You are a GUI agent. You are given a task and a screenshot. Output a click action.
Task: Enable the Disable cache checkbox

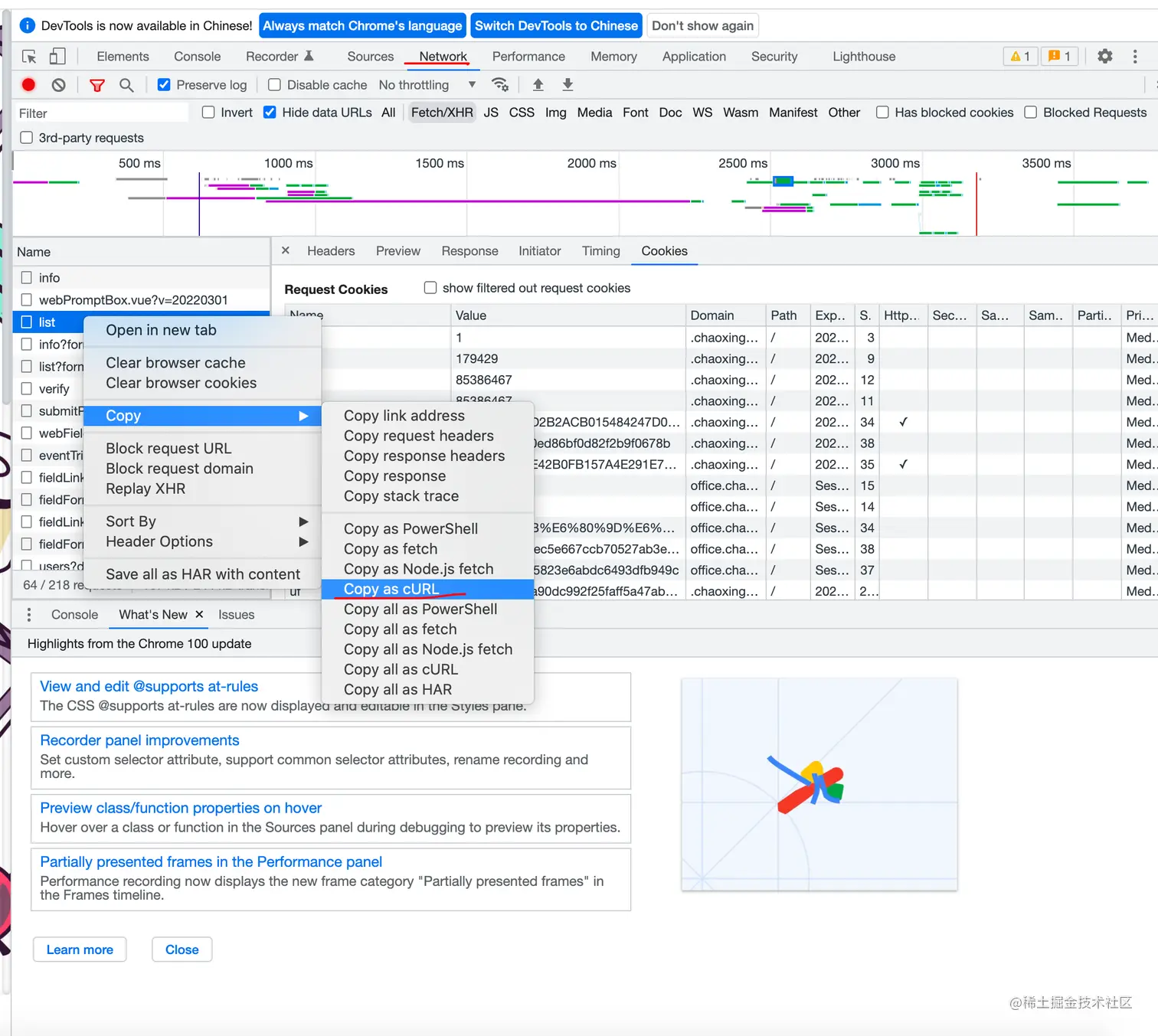(x=274, y=84)
